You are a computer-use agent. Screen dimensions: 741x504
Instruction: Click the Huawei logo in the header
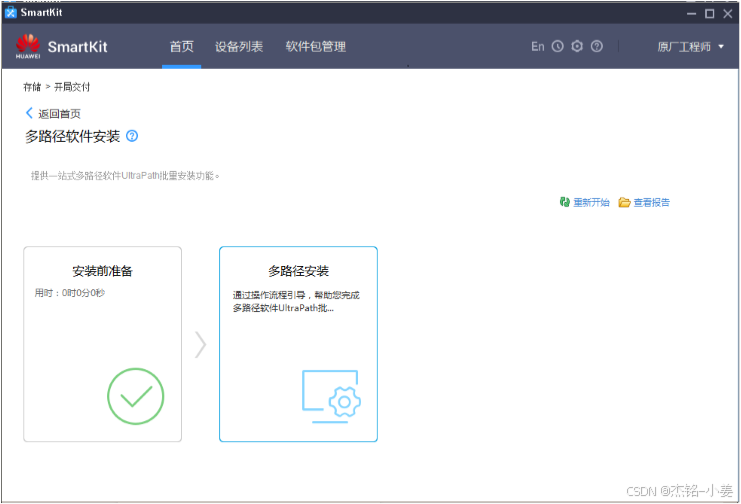click(x=28, y=46)
